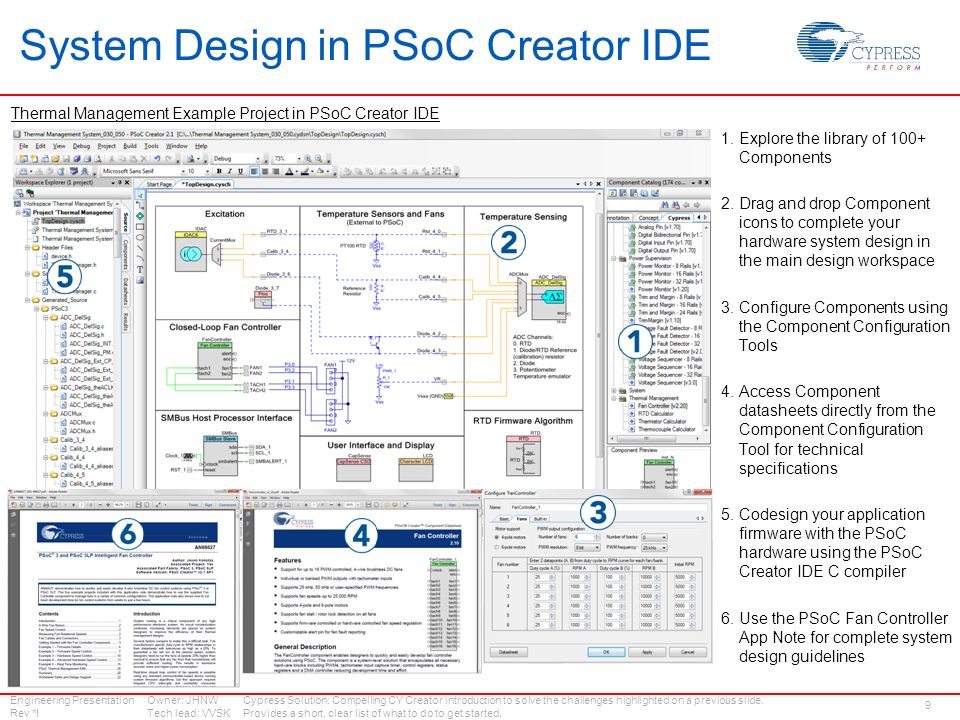960x720 pixels.
Task: Click the Redo arrow in the toolbar
Action: (168, 159)
